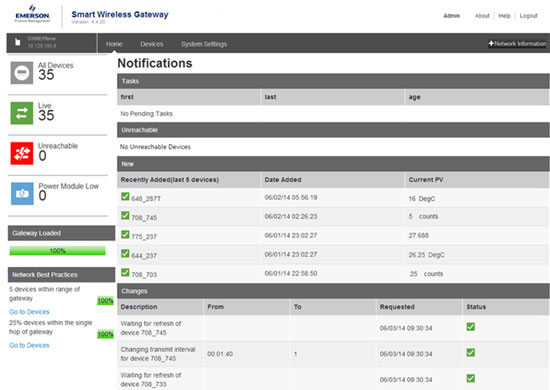This screenshot has width=550, height=390.
Task: Open the System Settings menu
Action: coord(204,44)
